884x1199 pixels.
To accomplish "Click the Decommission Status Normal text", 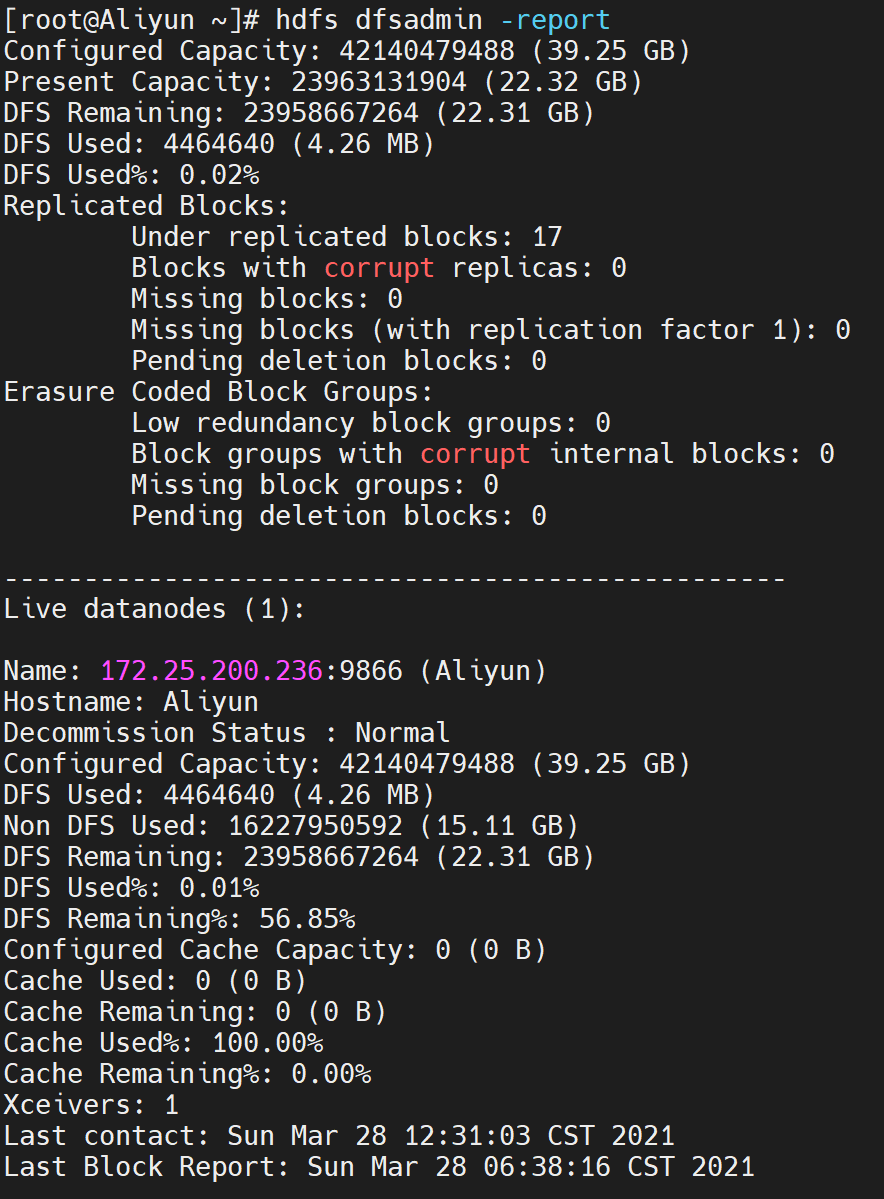I will tap(226, 733).
